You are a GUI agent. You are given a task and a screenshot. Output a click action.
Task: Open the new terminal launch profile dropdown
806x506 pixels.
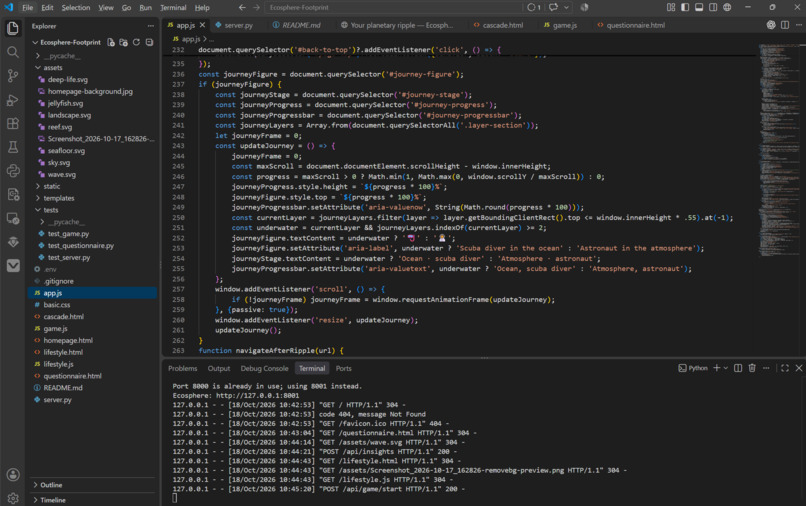click(726, 368)
